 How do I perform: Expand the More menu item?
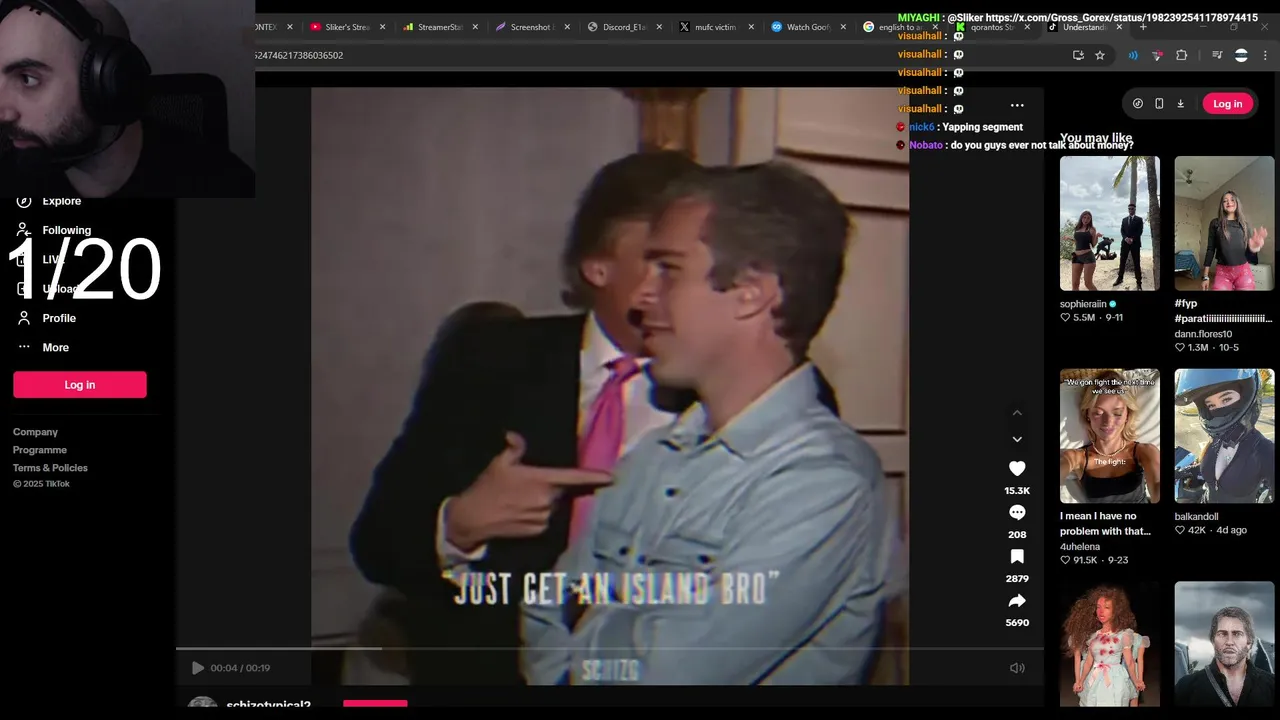56,347
